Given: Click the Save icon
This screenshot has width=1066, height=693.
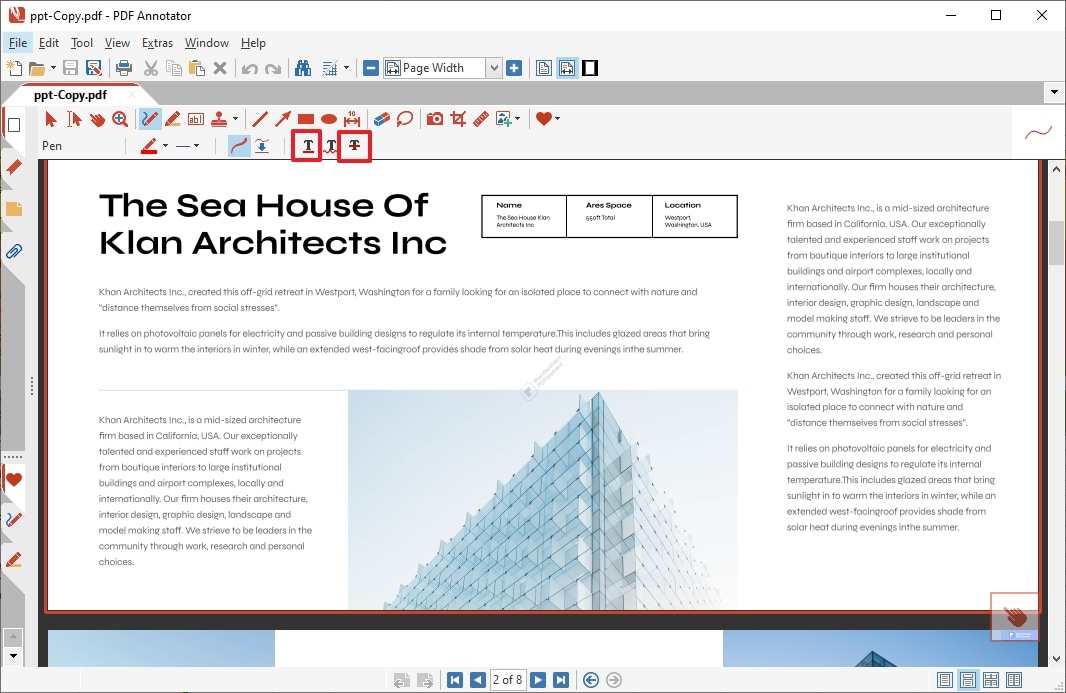Looking at the screenshot, I should (x=71, y=68).
